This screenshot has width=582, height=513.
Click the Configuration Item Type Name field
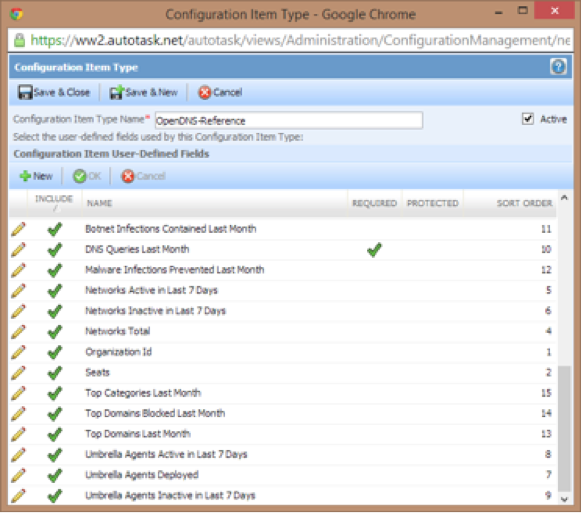289,120
